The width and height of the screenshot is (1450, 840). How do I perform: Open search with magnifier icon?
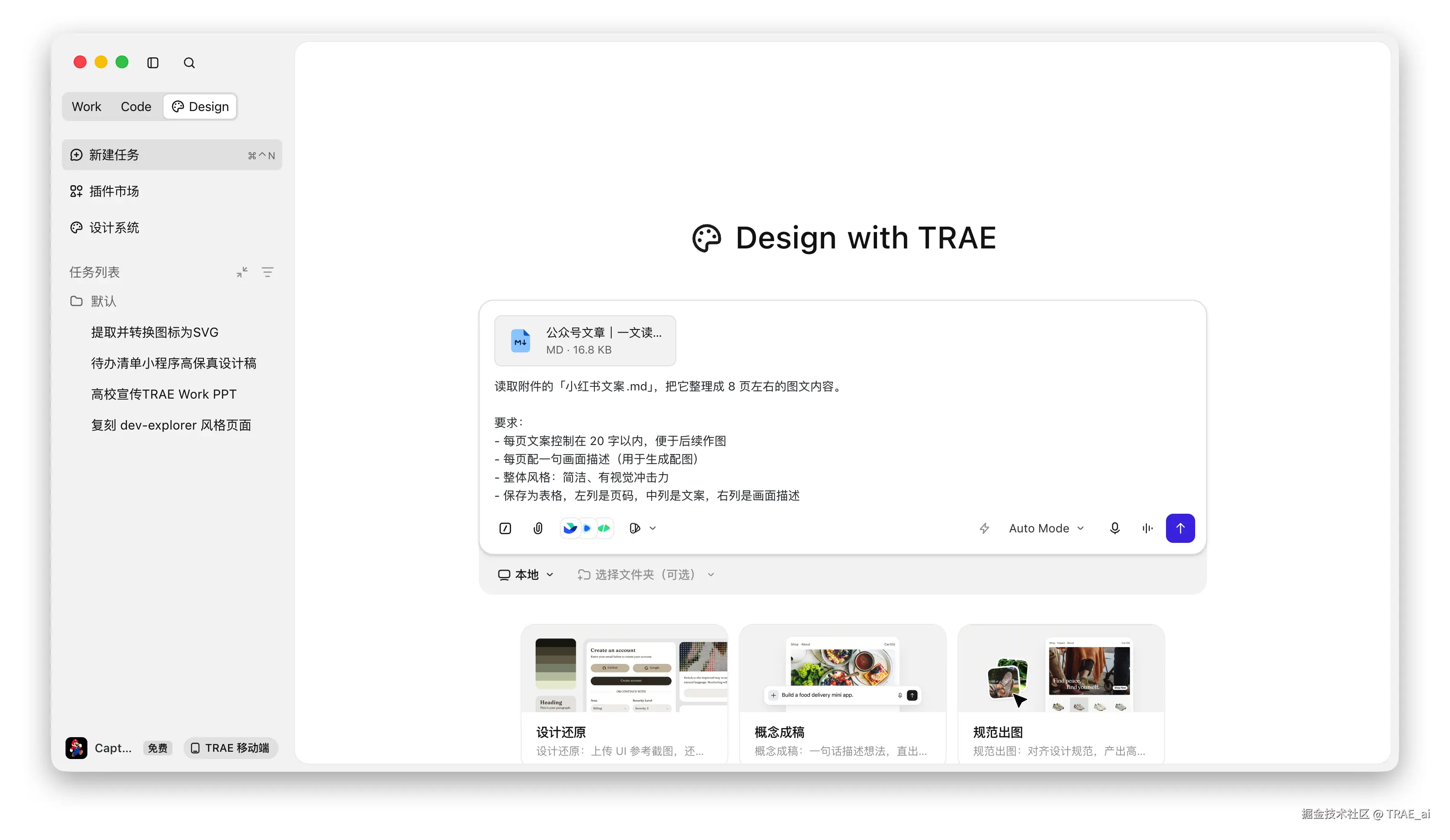pos(189,63)
